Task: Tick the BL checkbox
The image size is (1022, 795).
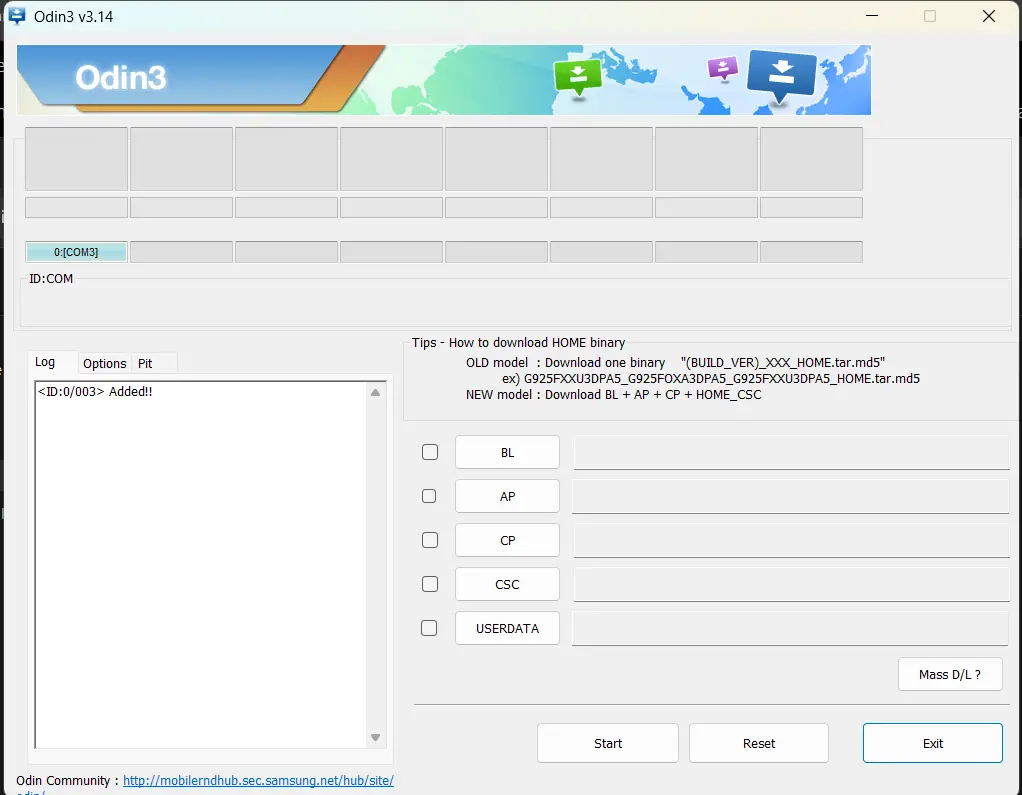Action: [430, 452]
